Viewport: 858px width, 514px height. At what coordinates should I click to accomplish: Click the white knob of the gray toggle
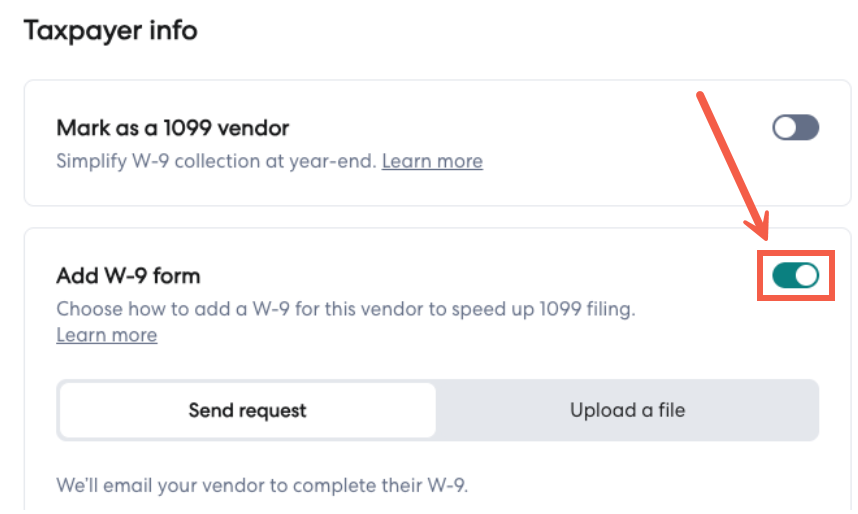pos(786,128)
